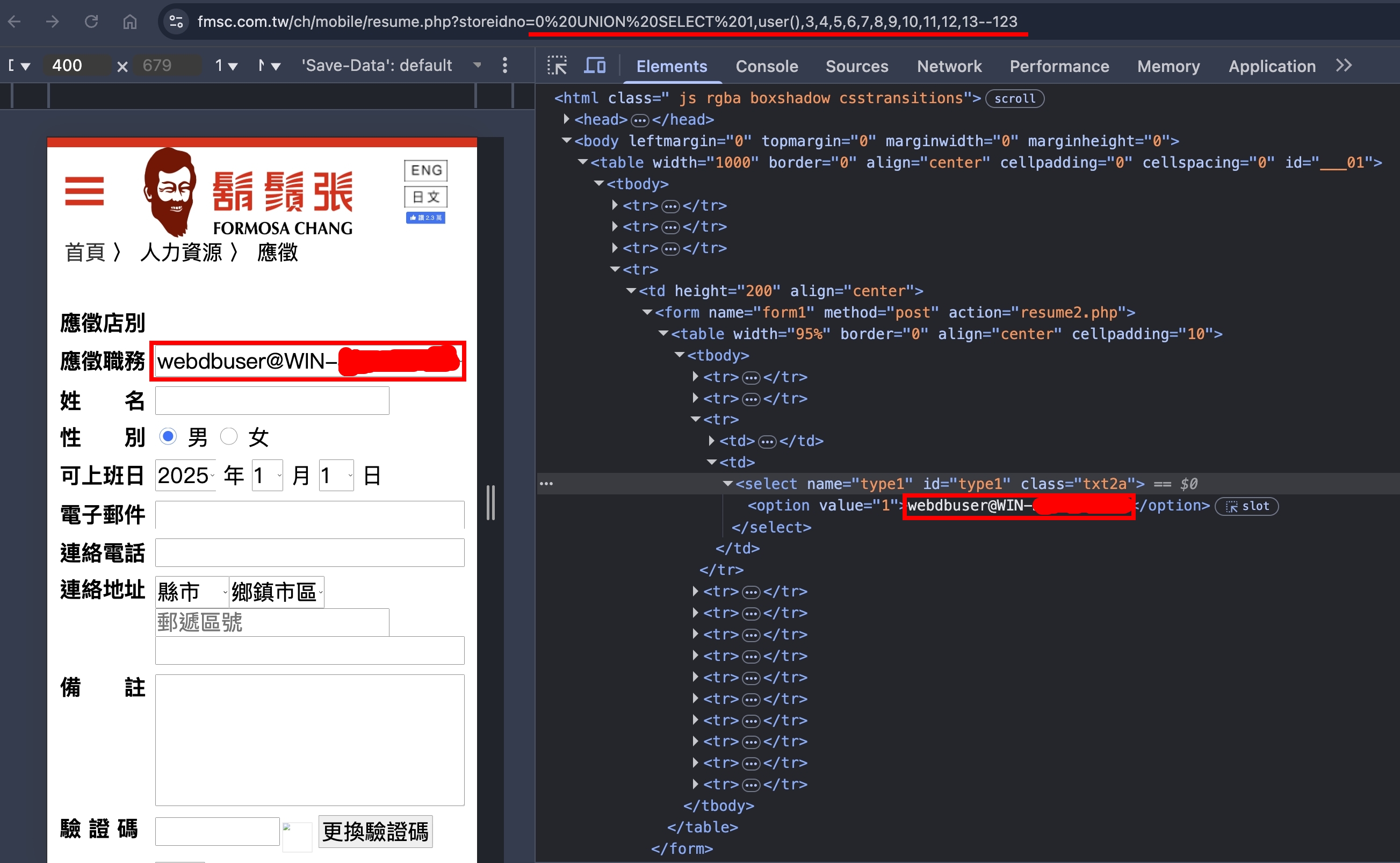Image resolution: width=1400 pixels, height=863 pixels.
Task: Show more DevTools tabs via the chevron
Action: click(x=1344, y=66)
